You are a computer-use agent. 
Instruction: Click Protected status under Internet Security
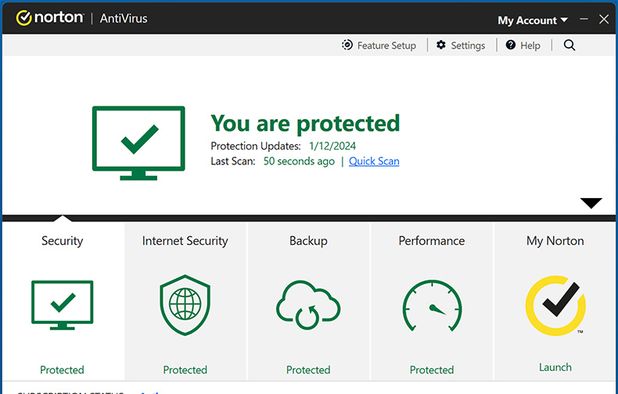tap(185, 370)
